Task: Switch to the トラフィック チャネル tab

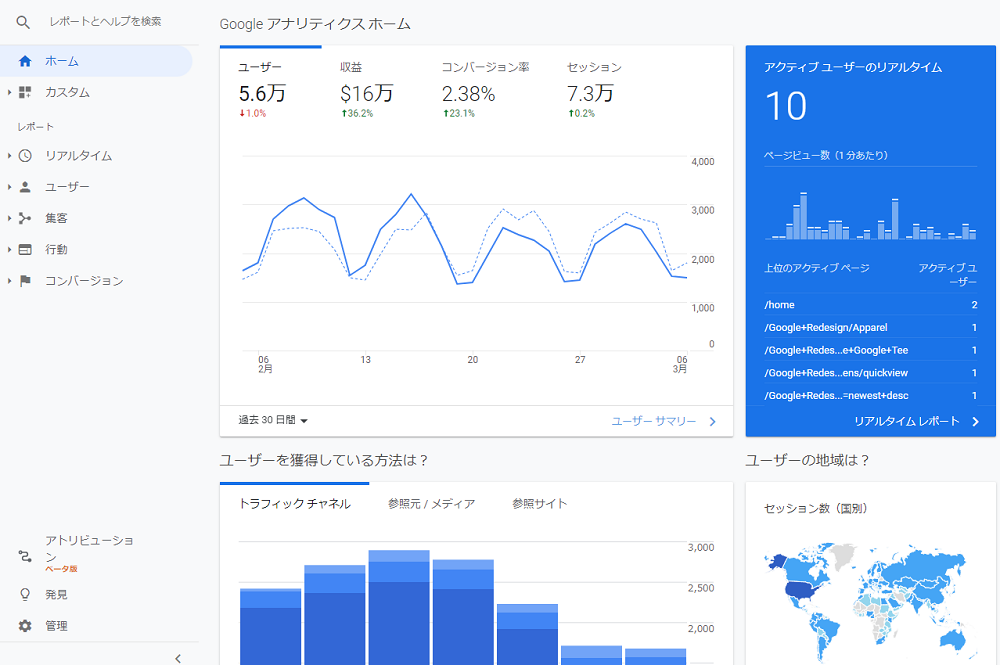Action: pyautogui.click(x=294, y=504)
